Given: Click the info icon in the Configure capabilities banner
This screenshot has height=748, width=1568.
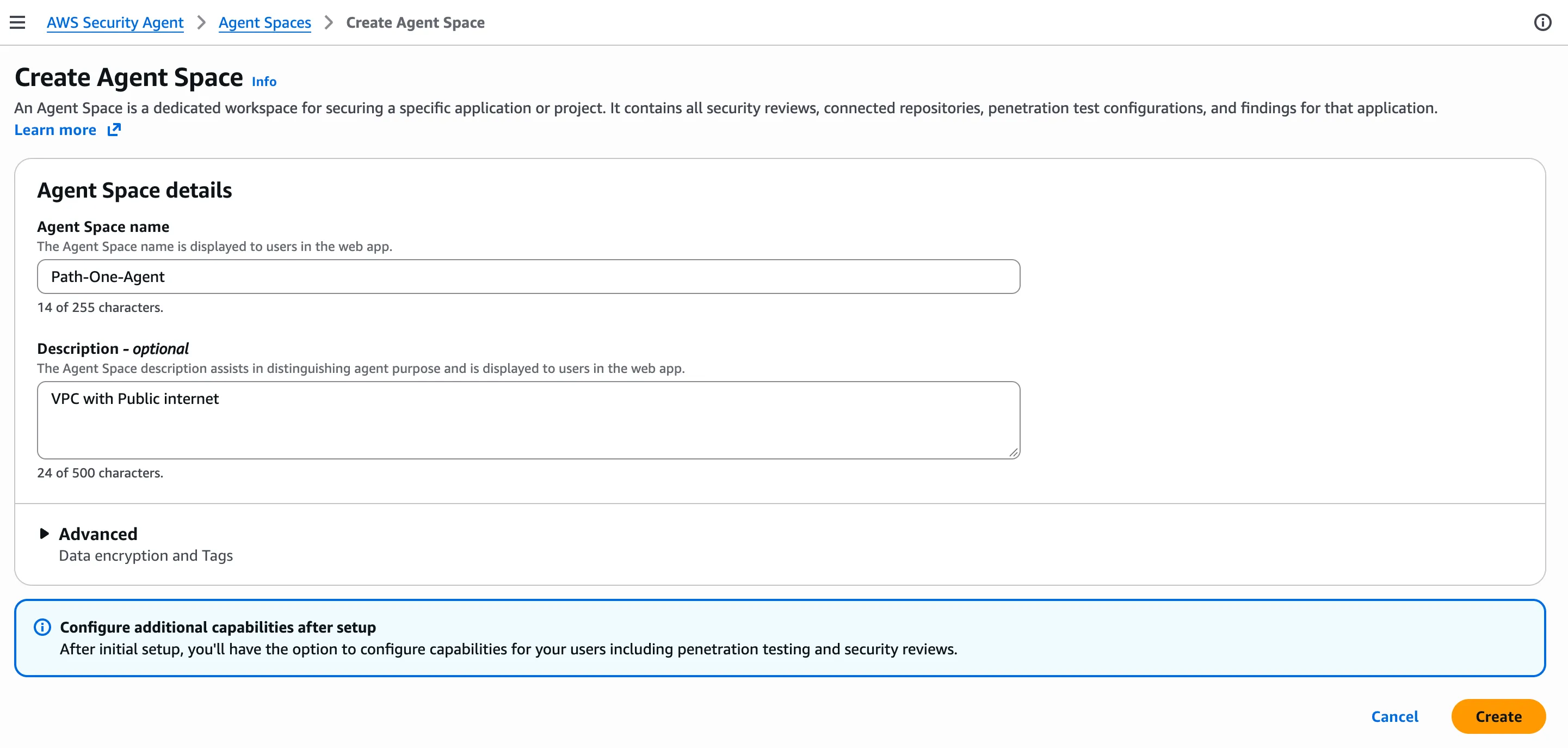Looking at the screenshot, I should [42, 627].
